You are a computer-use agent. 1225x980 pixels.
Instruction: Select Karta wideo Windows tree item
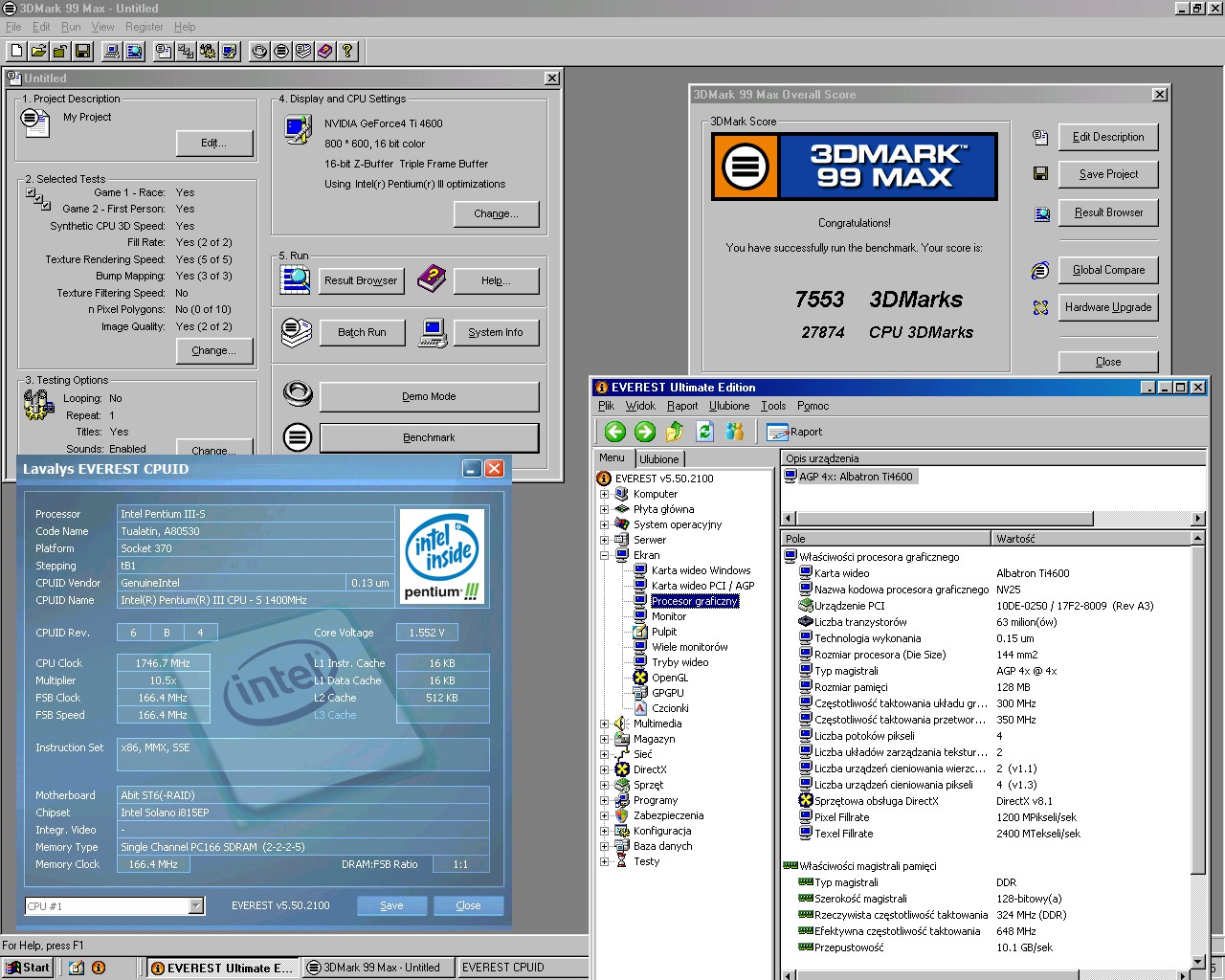point(701,570)
